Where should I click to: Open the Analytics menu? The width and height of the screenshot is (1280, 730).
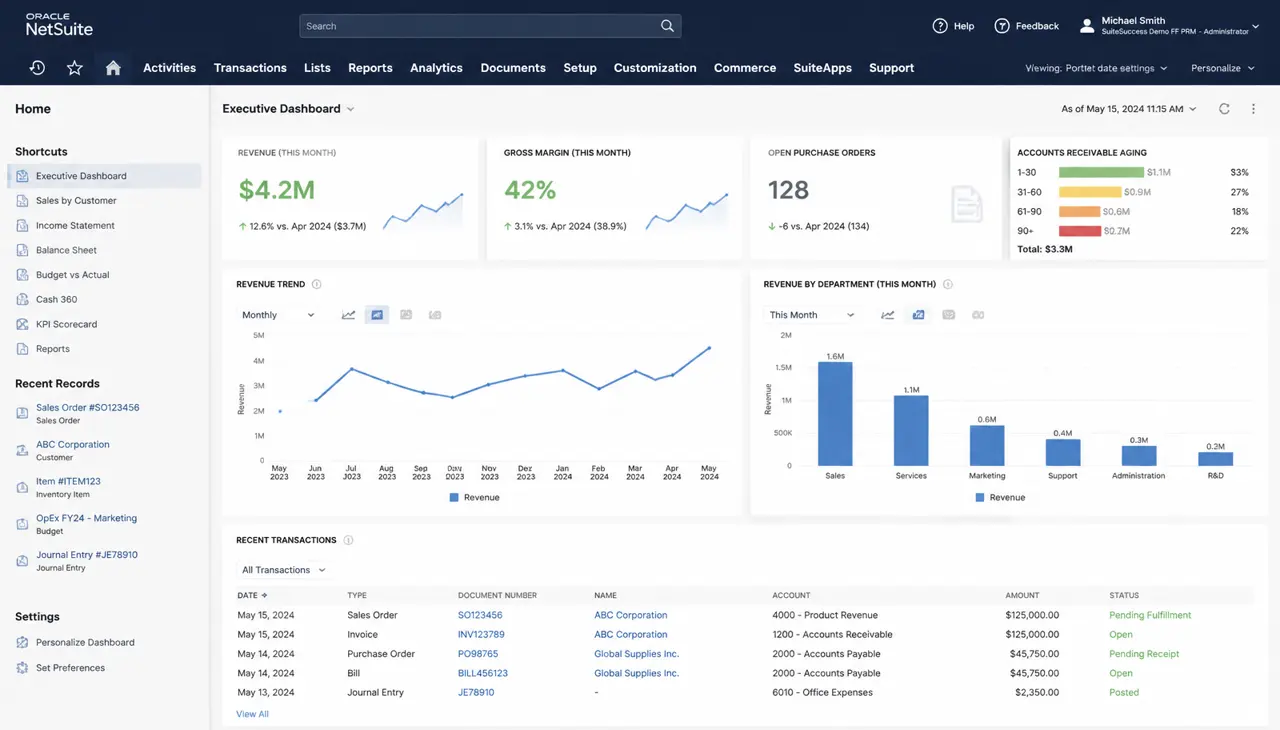pos(436,68)
